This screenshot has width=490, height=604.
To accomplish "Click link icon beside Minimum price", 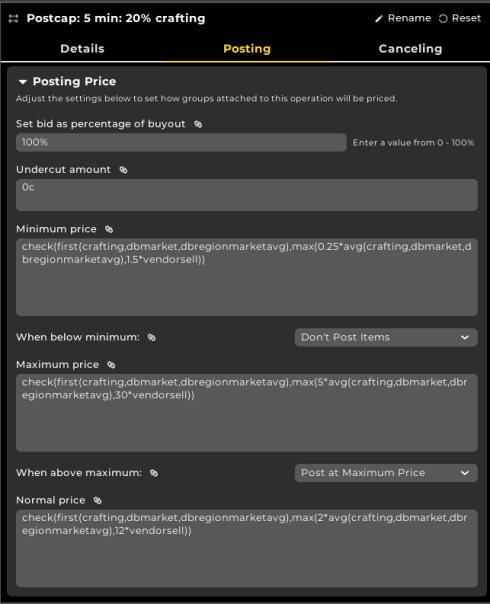I will coord(109,230).
